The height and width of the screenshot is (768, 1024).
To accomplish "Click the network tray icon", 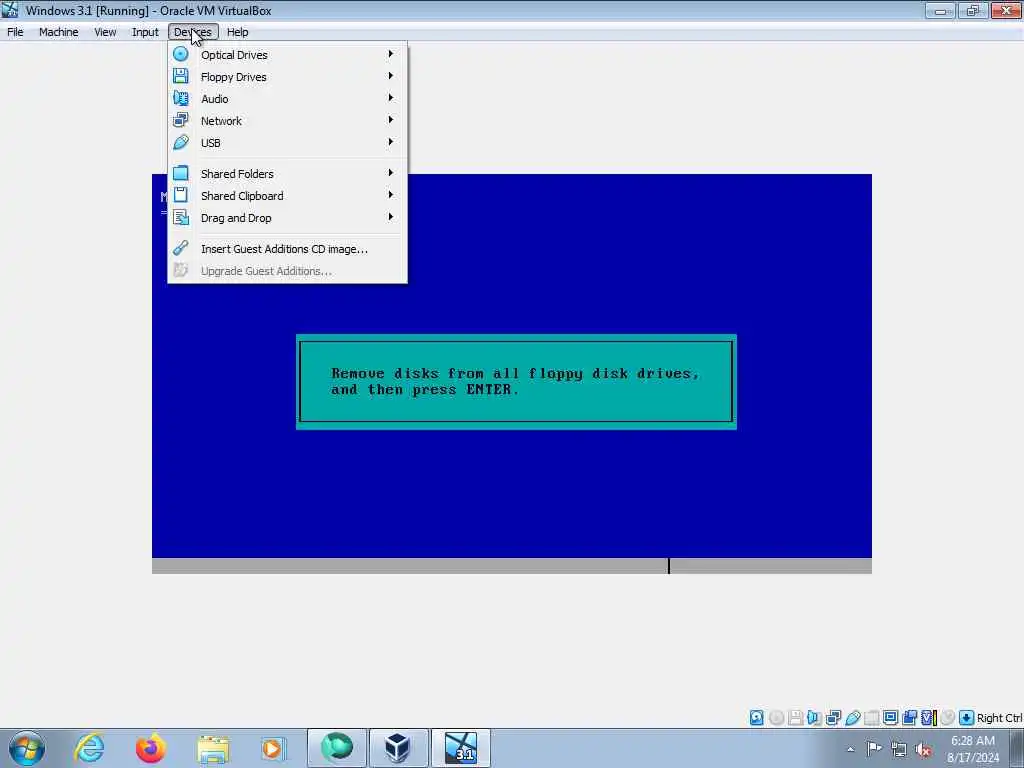I will pyautogui.click(x=899, y=749).
